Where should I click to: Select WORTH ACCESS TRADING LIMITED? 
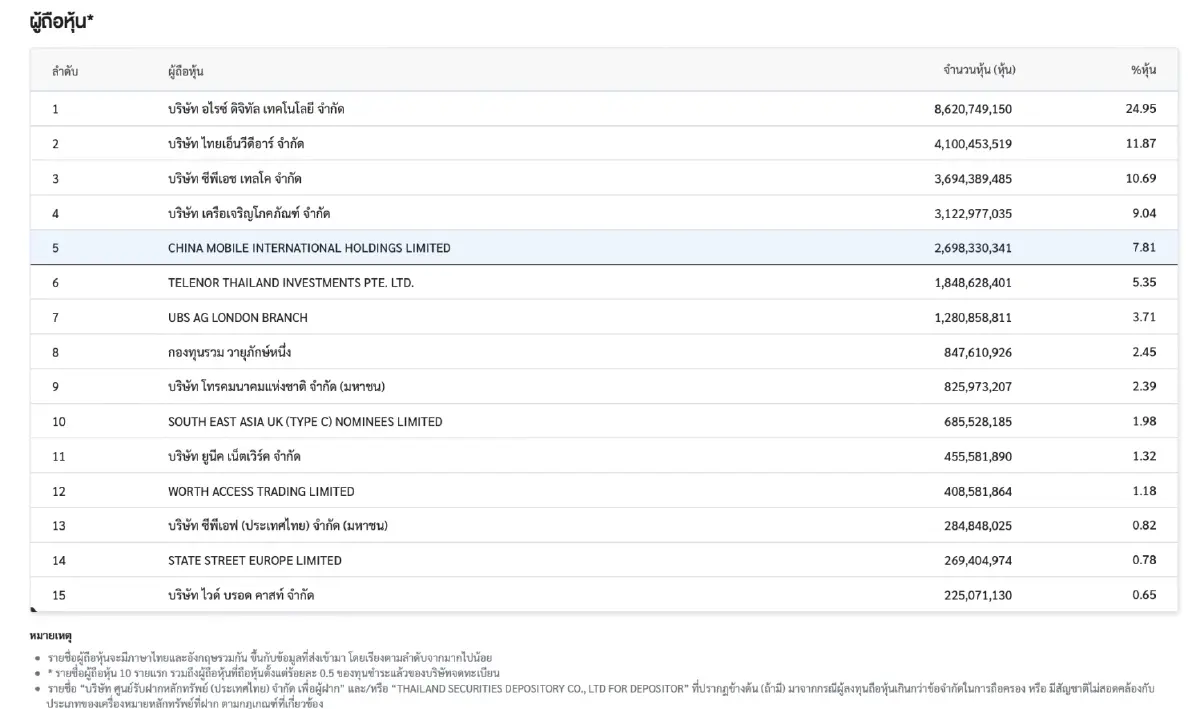point(261,492)
